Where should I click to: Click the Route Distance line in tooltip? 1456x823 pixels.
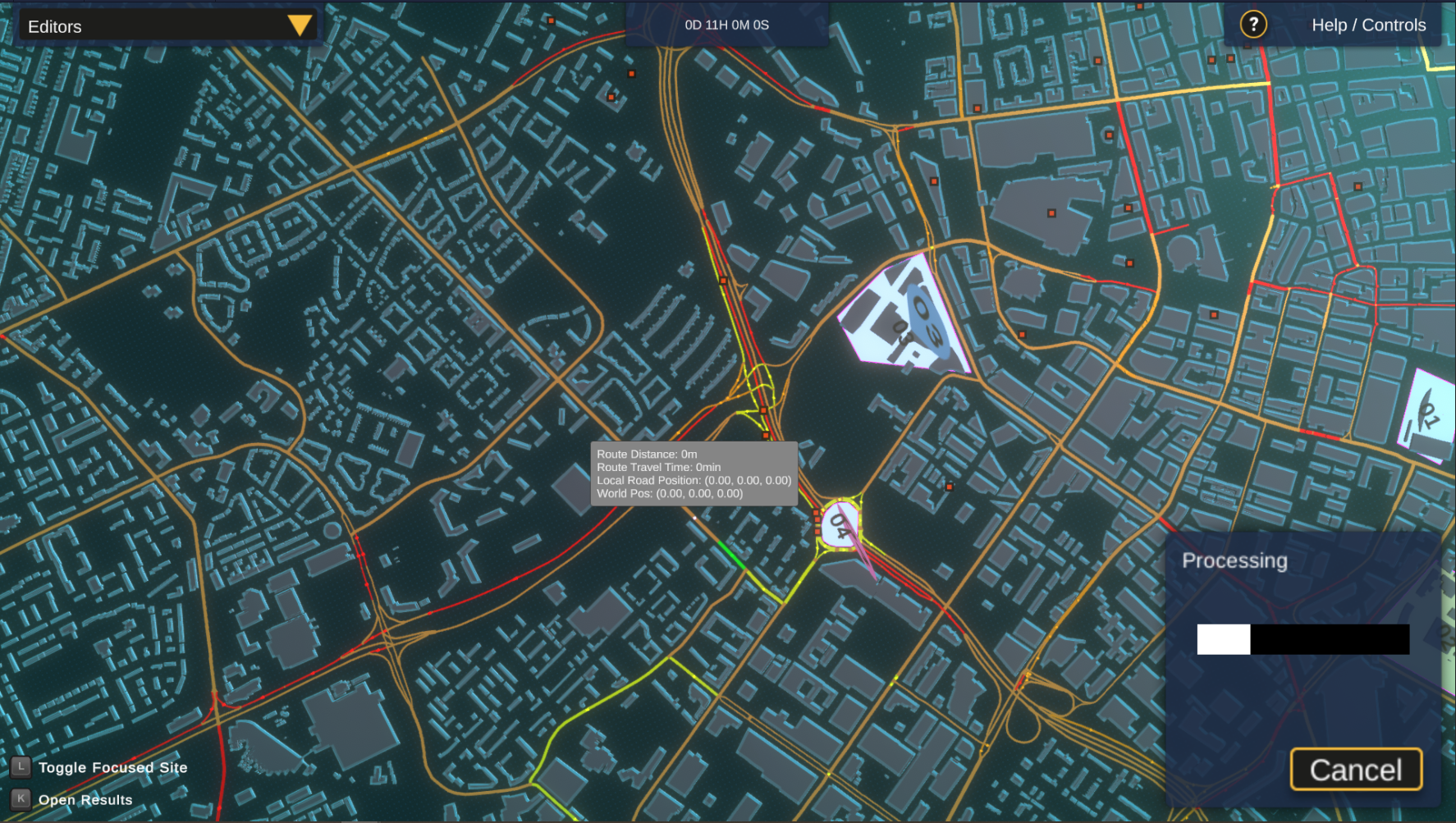(x=647, y=454)
